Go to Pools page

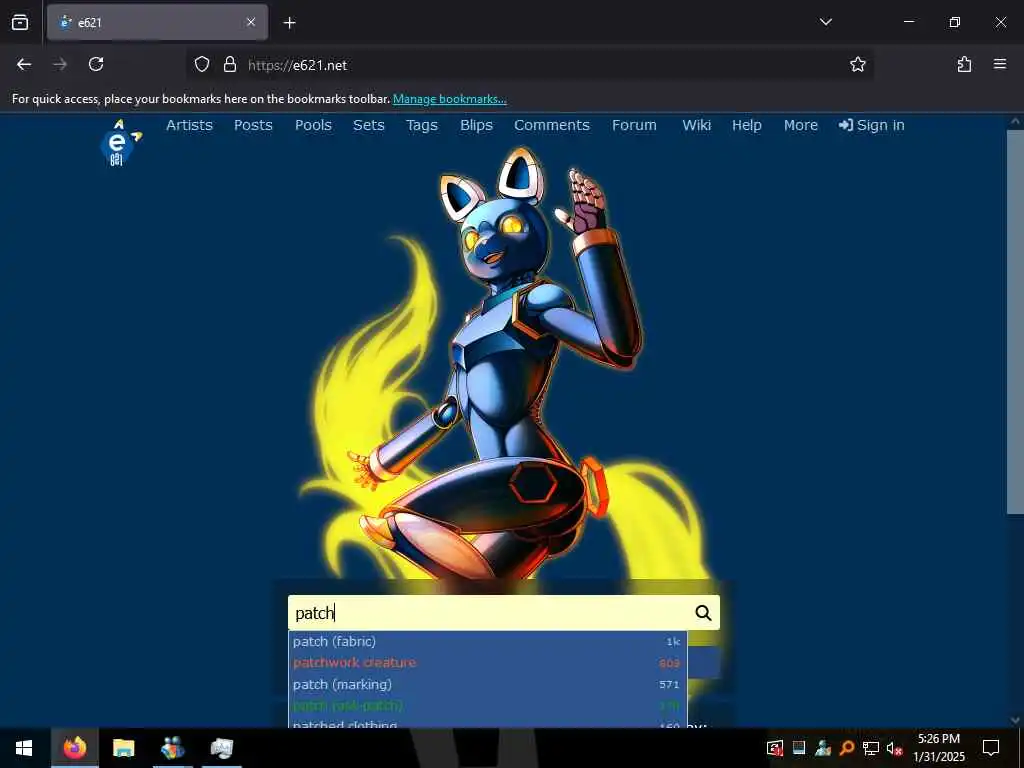[313, 125]
